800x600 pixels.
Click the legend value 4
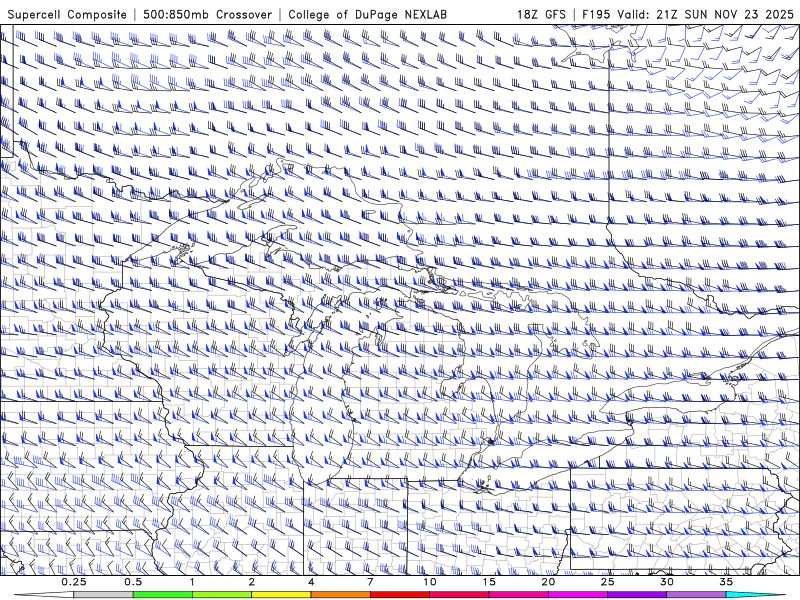pos(311,582)
